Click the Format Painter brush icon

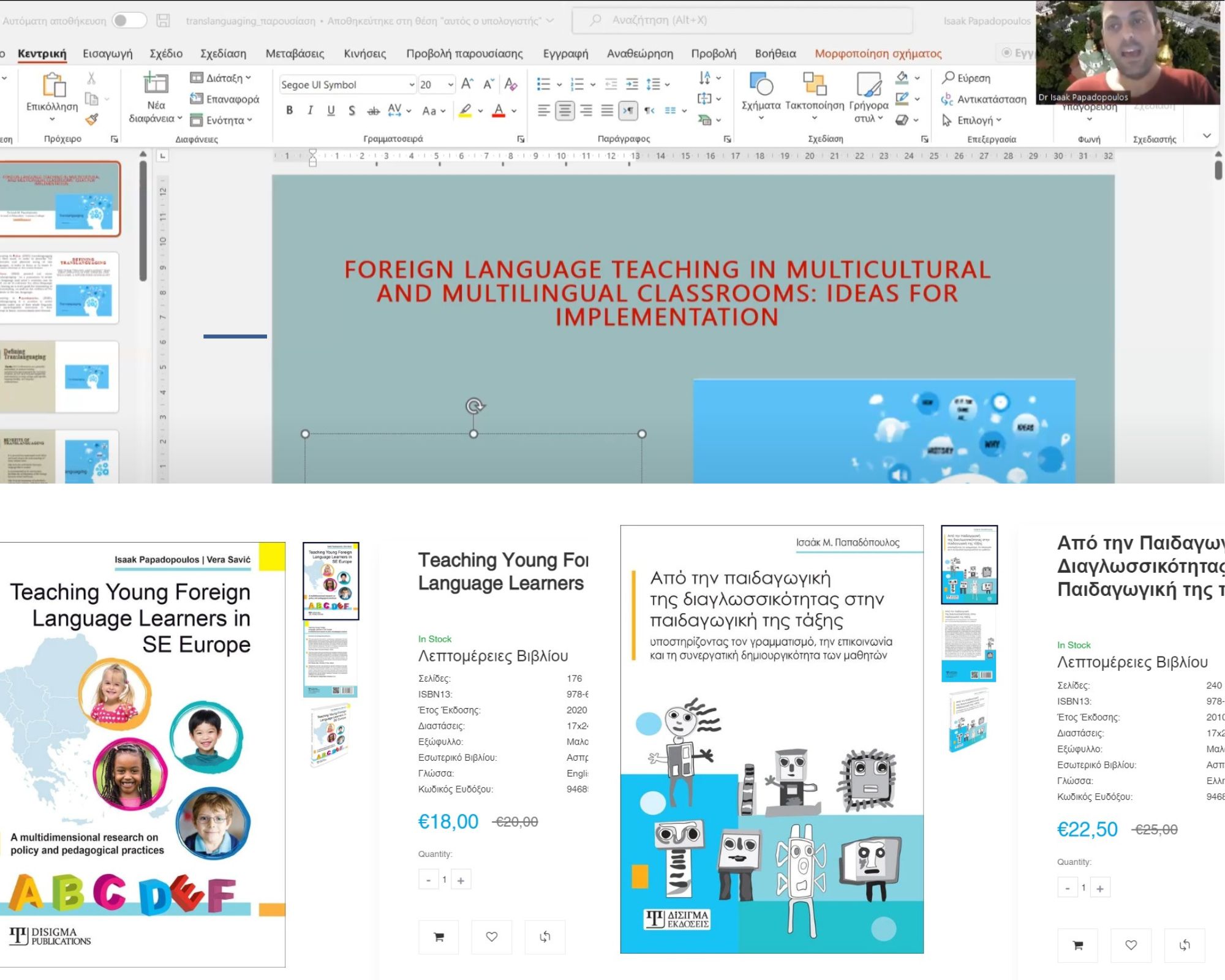click(92, 119)
